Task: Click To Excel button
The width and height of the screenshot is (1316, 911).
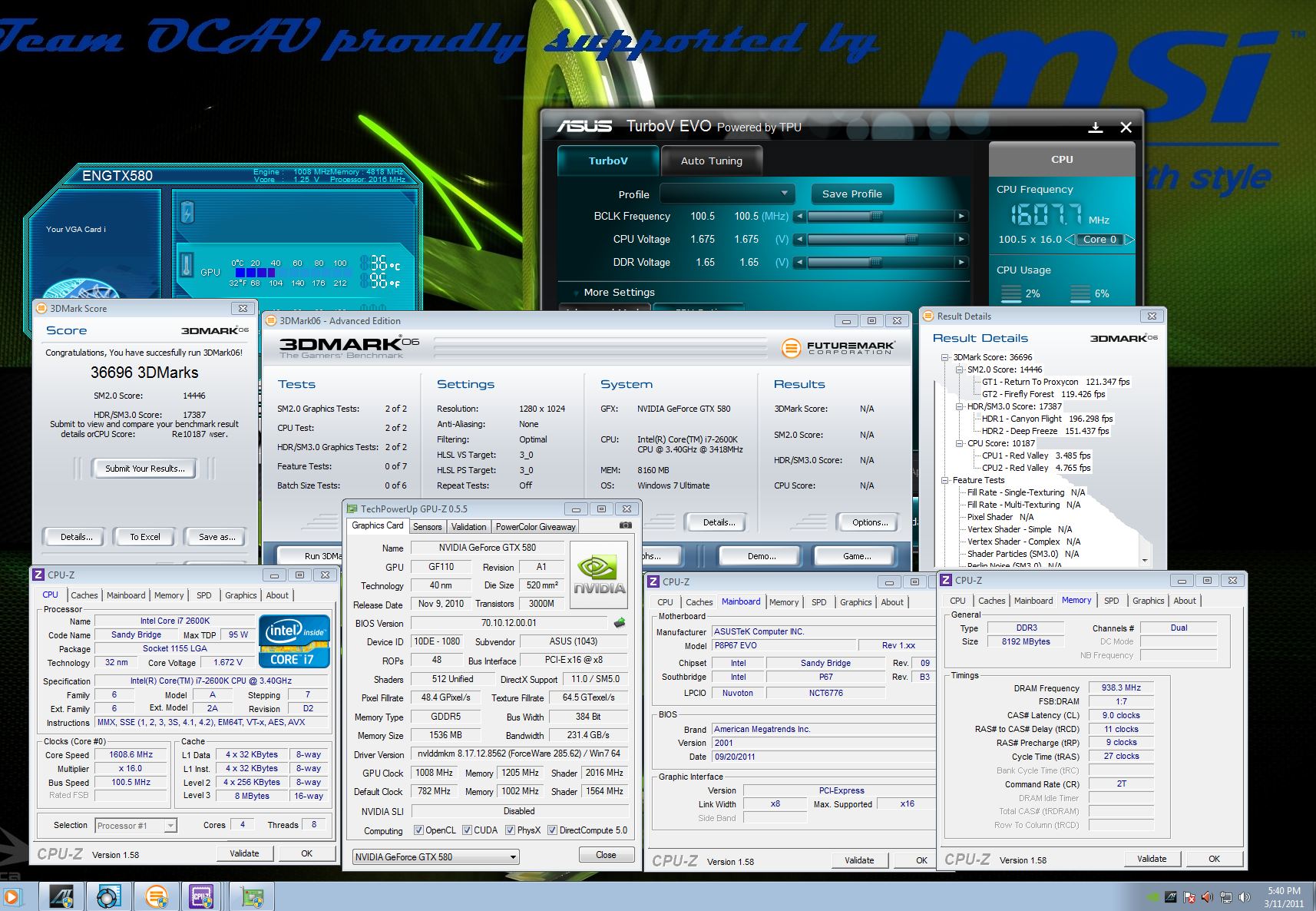Action: (145, 537)
